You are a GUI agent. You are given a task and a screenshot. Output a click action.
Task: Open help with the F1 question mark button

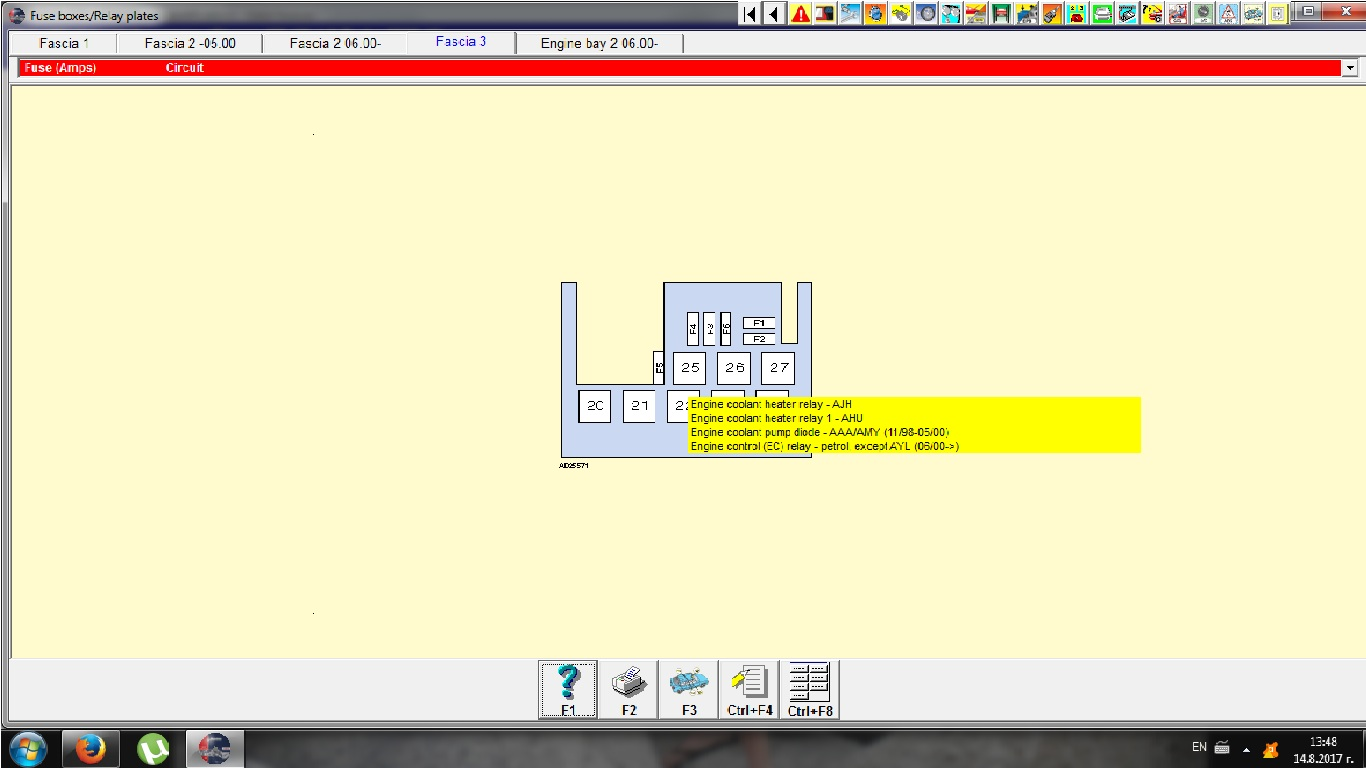tap(568, 689)
